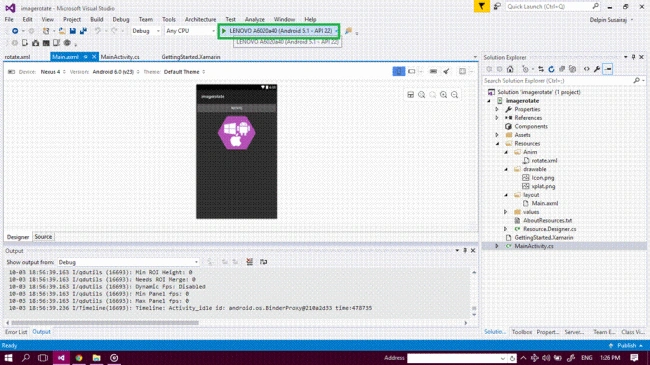Switch to GettingStarted.Xamarin tab

point(191,57)
